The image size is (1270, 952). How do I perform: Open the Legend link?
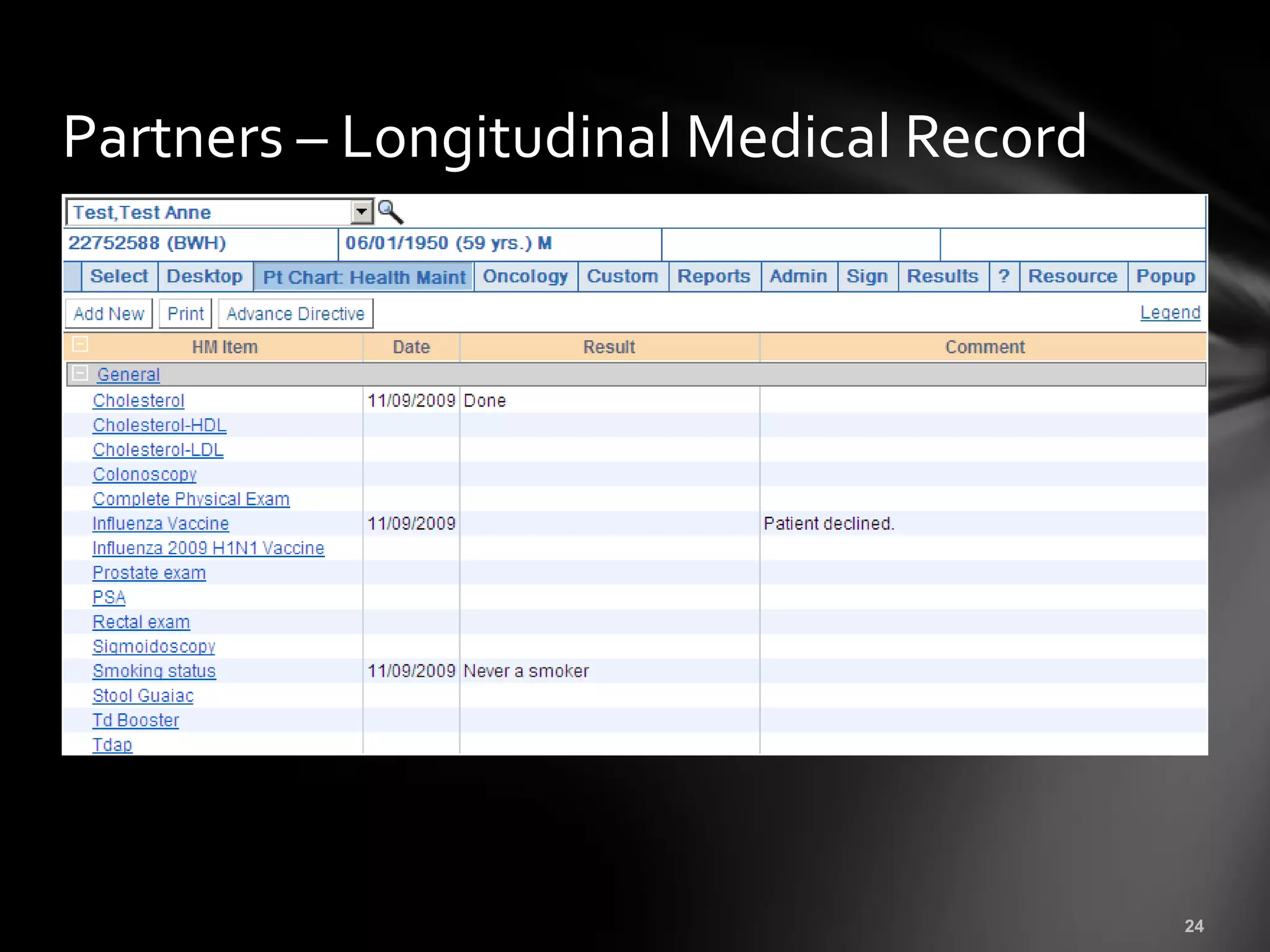pos(1170,313)
